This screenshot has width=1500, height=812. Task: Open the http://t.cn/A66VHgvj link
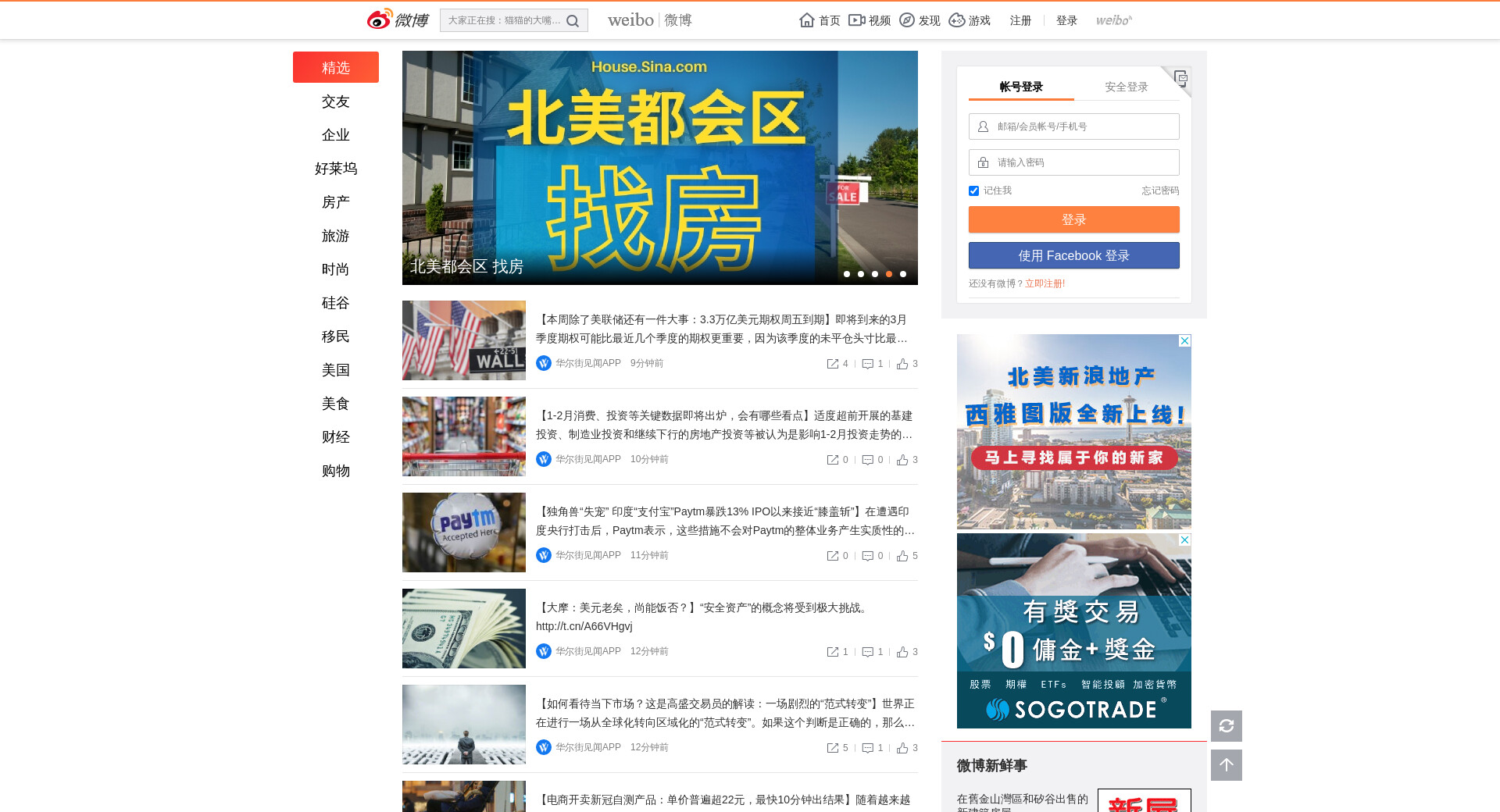tap(584, 626)
